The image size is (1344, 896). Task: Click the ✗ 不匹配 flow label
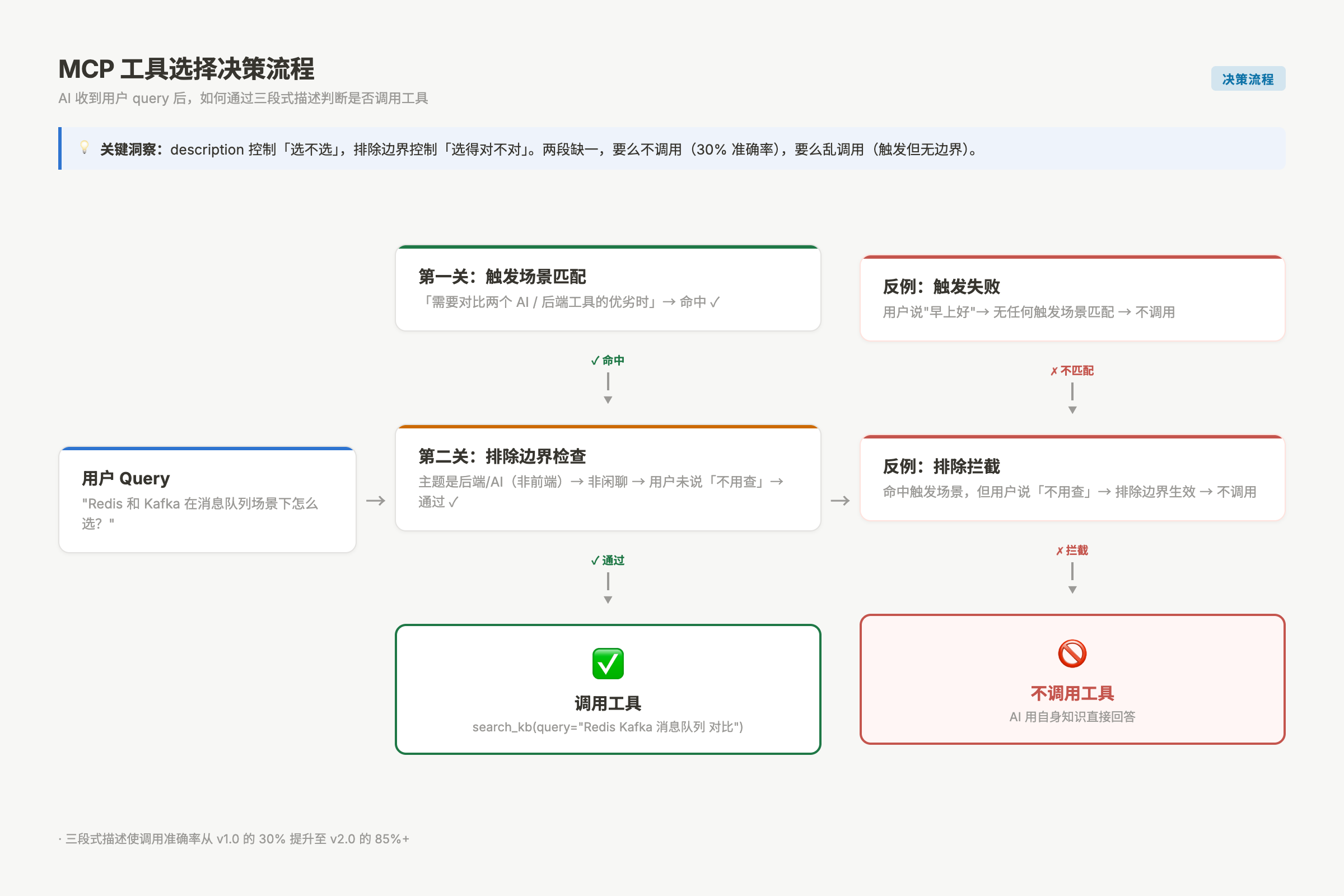tap(1072, 371)
